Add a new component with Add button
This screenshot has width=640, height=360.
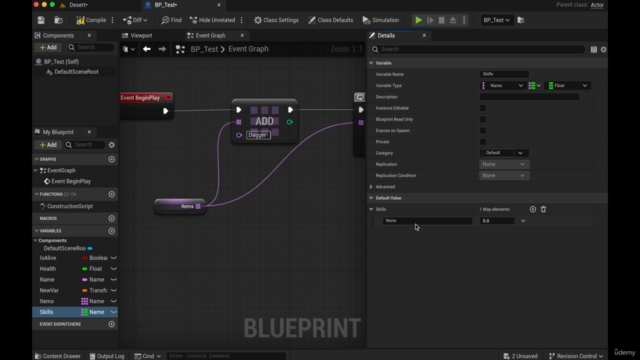point(48,47)
